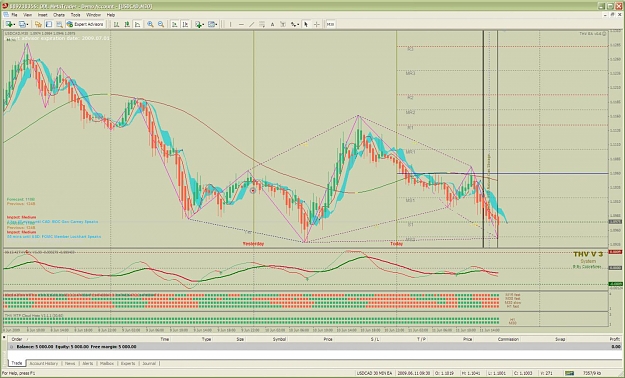Viewport: 625px width, 378px height.
Task: Select the Vertical Line drawing tool
Action: click(230, 24)
